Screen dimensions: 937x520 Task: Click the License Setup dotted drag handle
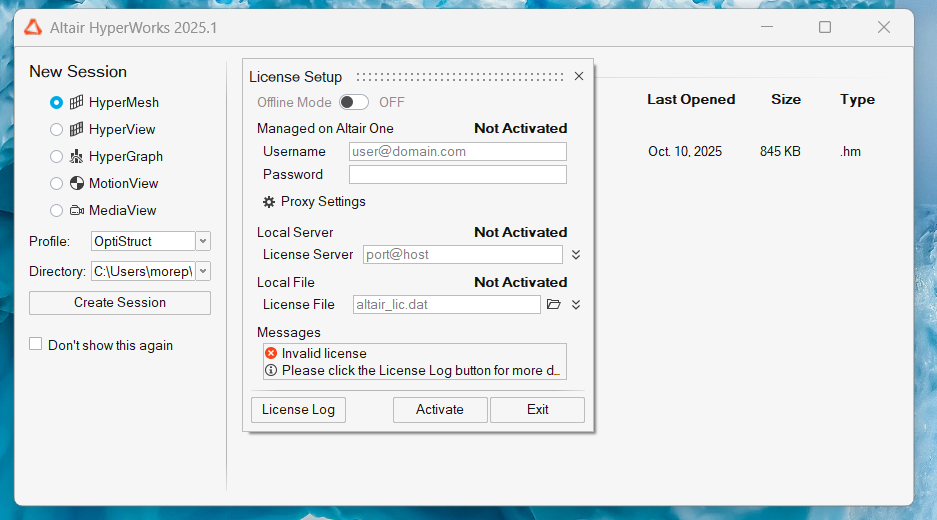[x=460, y=77]
